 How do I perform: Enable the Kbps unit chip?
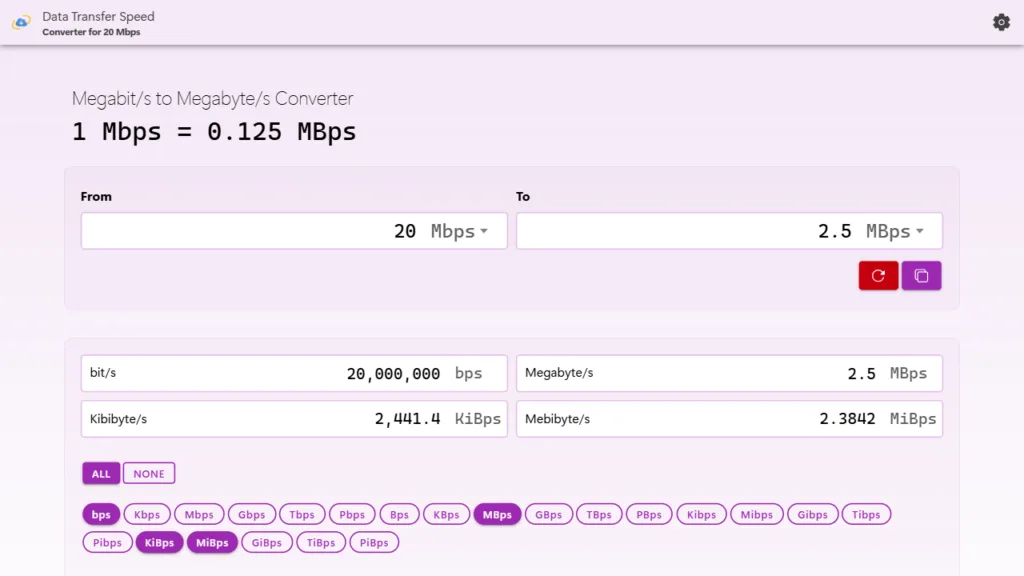pos(147,515)
